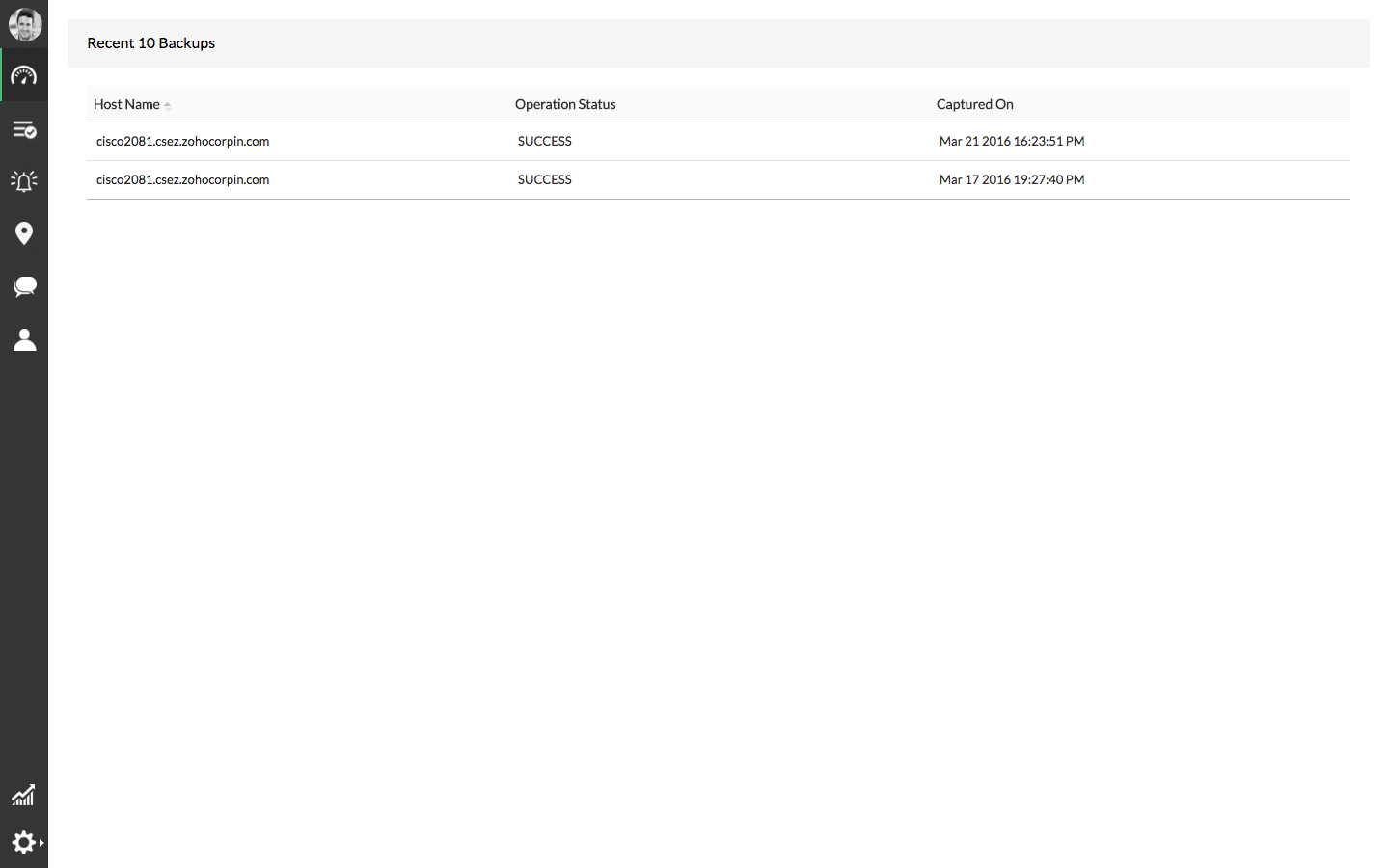Select the Mar 21 2016 16:23:51 timestamp
1389x868 pixels.
click(x=1011, y=141)
